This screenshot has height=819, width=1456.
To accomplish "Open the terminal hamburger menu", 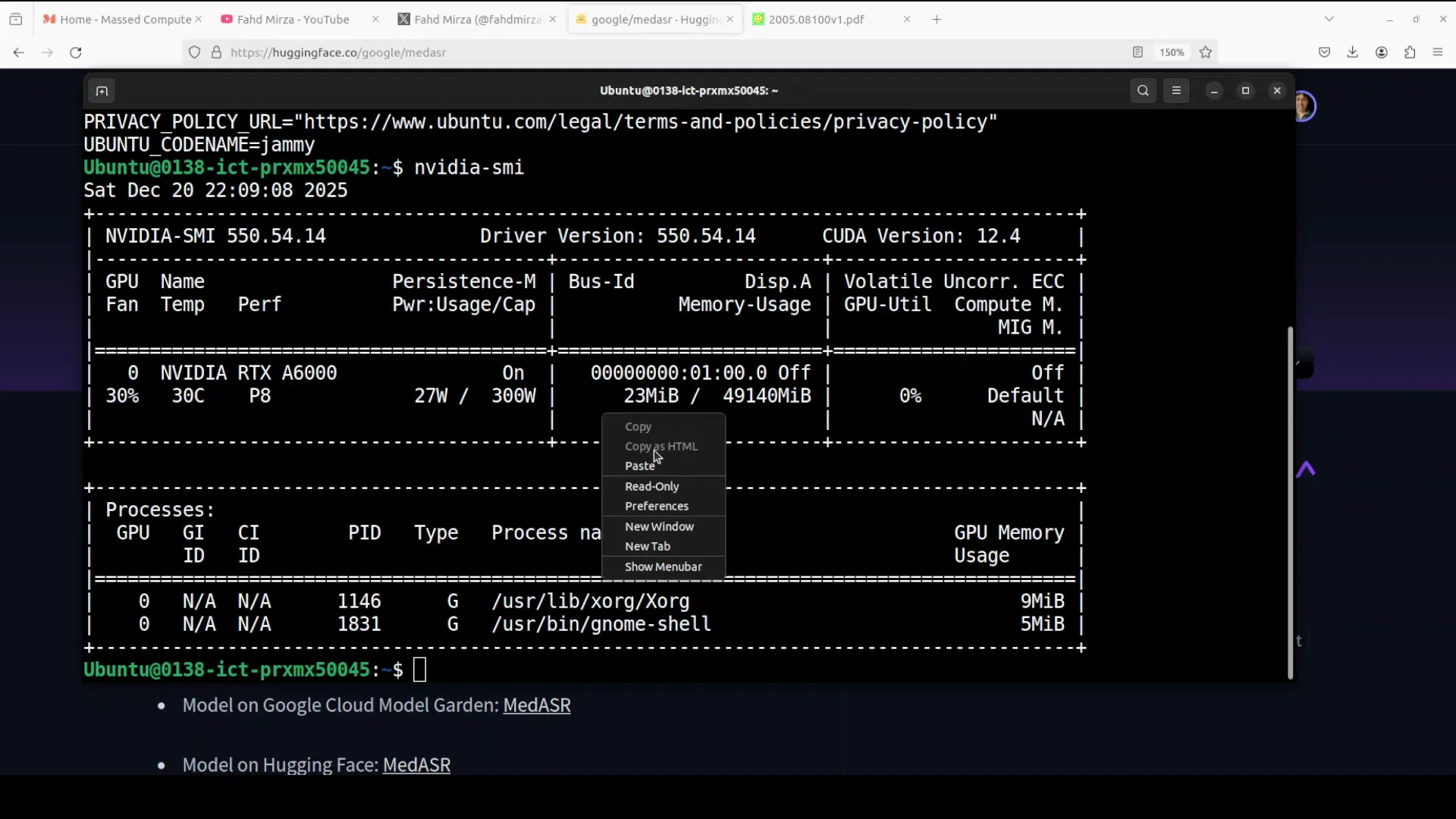I will [x=1176, y=91].
